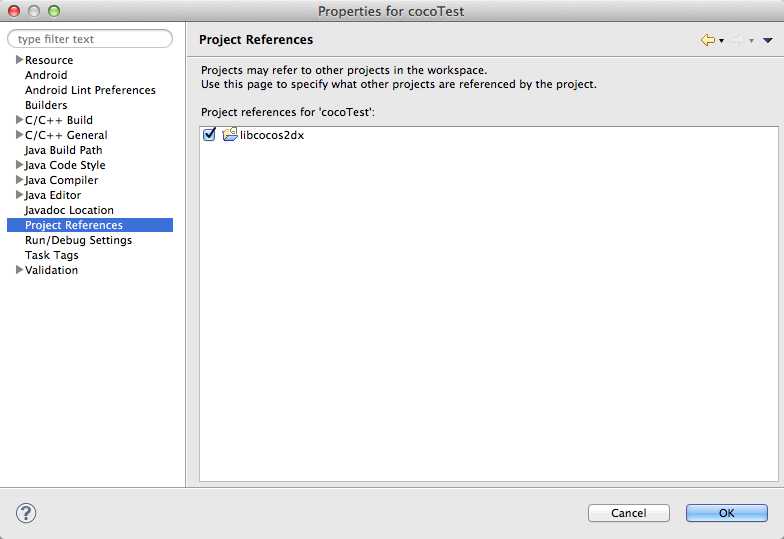
Task: Open the back history dropdown arrow
Action: [722, 40]
